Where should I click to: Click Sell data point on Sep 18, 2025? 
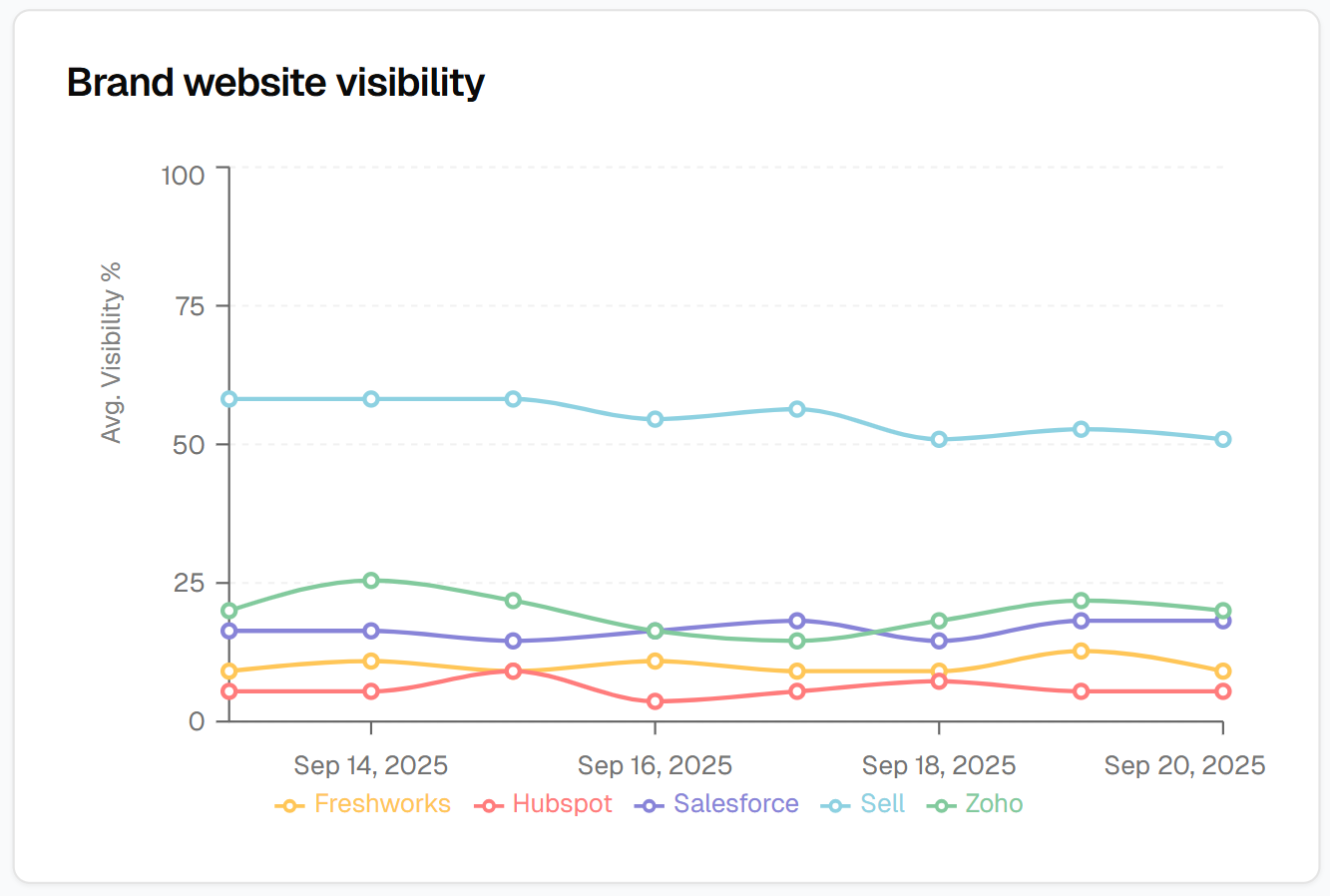pos(939,439)
